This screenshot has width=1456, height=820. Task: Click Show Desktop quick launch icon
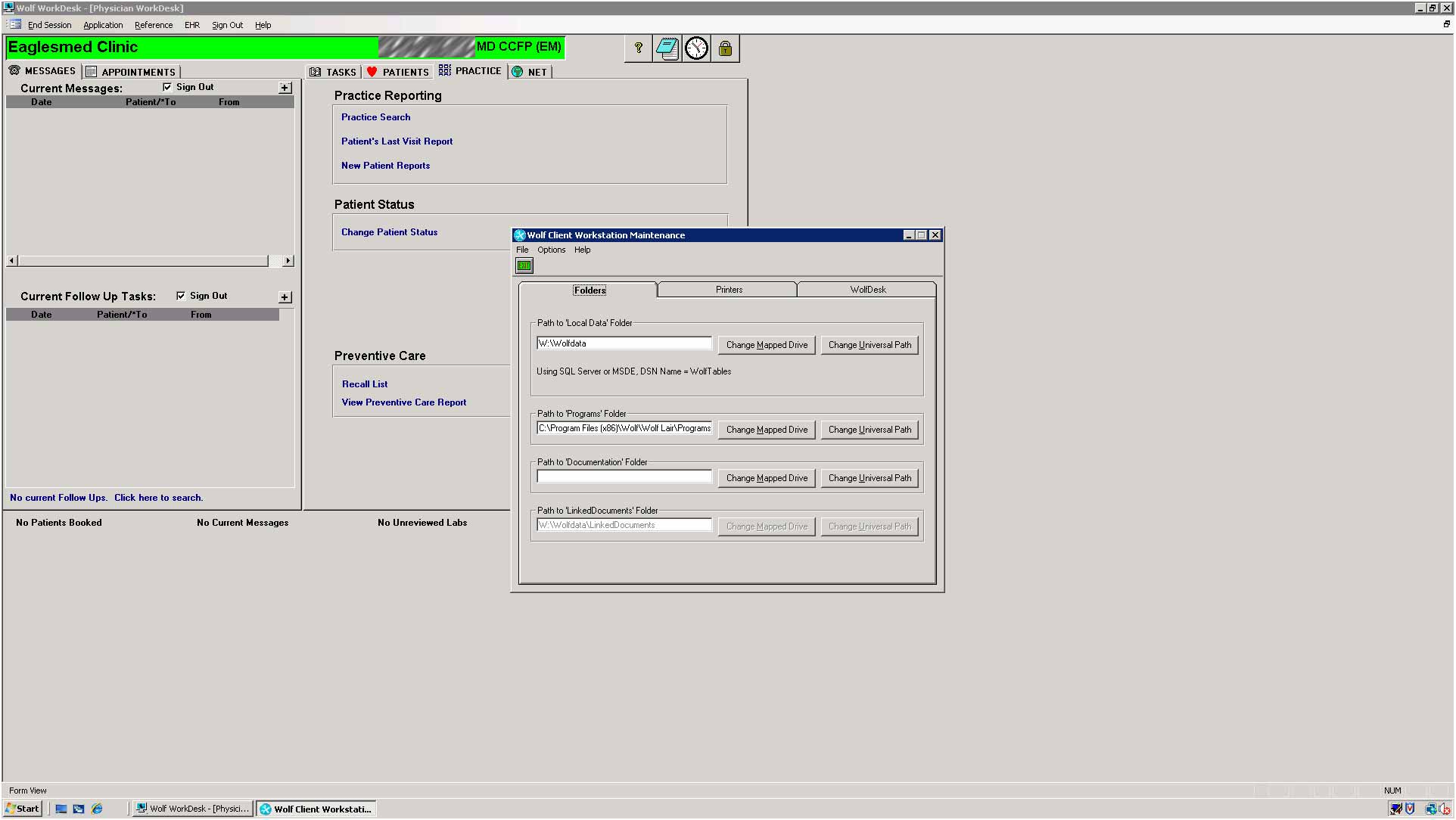[61, 809]
